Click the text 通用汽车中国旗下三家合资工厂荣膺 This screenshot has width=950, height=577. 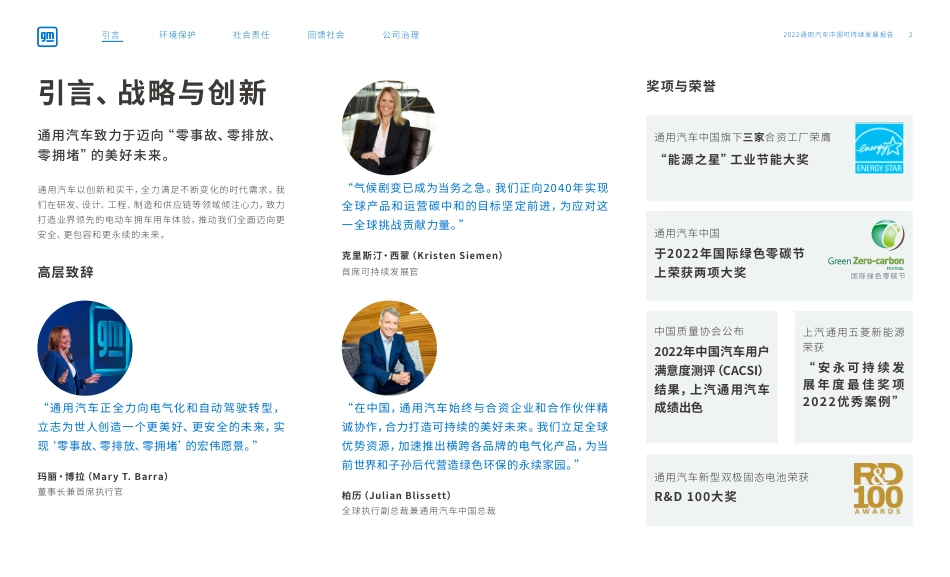[742, 137]
